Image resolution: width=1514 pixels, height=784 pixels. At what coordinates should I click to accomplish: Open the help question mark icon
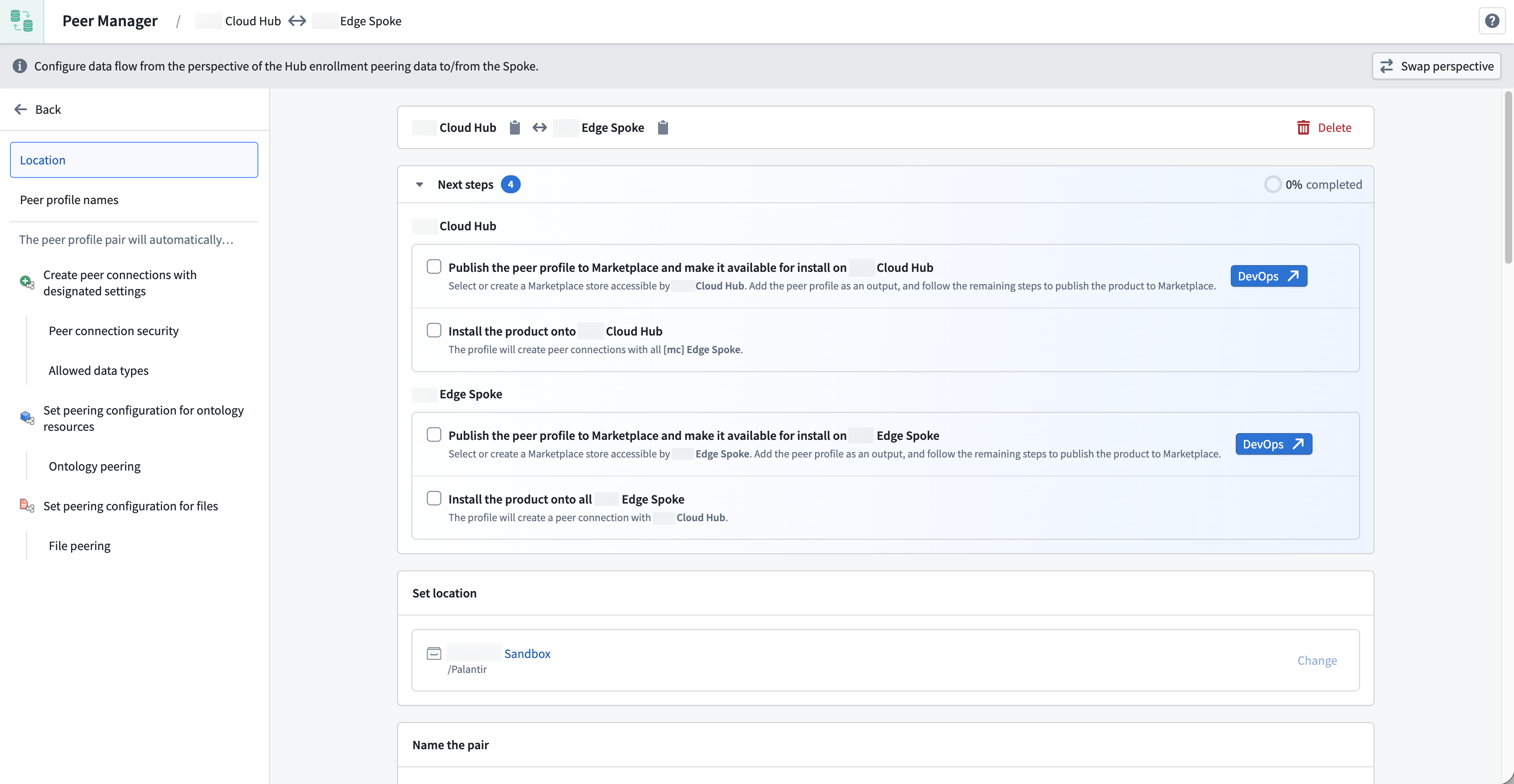click(x=1492, y=21)
